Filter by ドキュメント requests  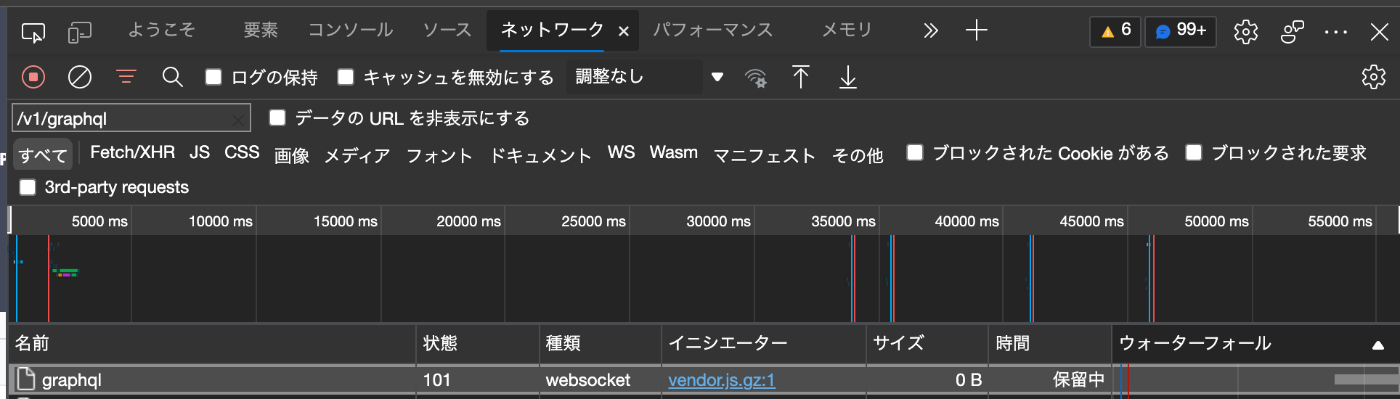pos(541,155)
